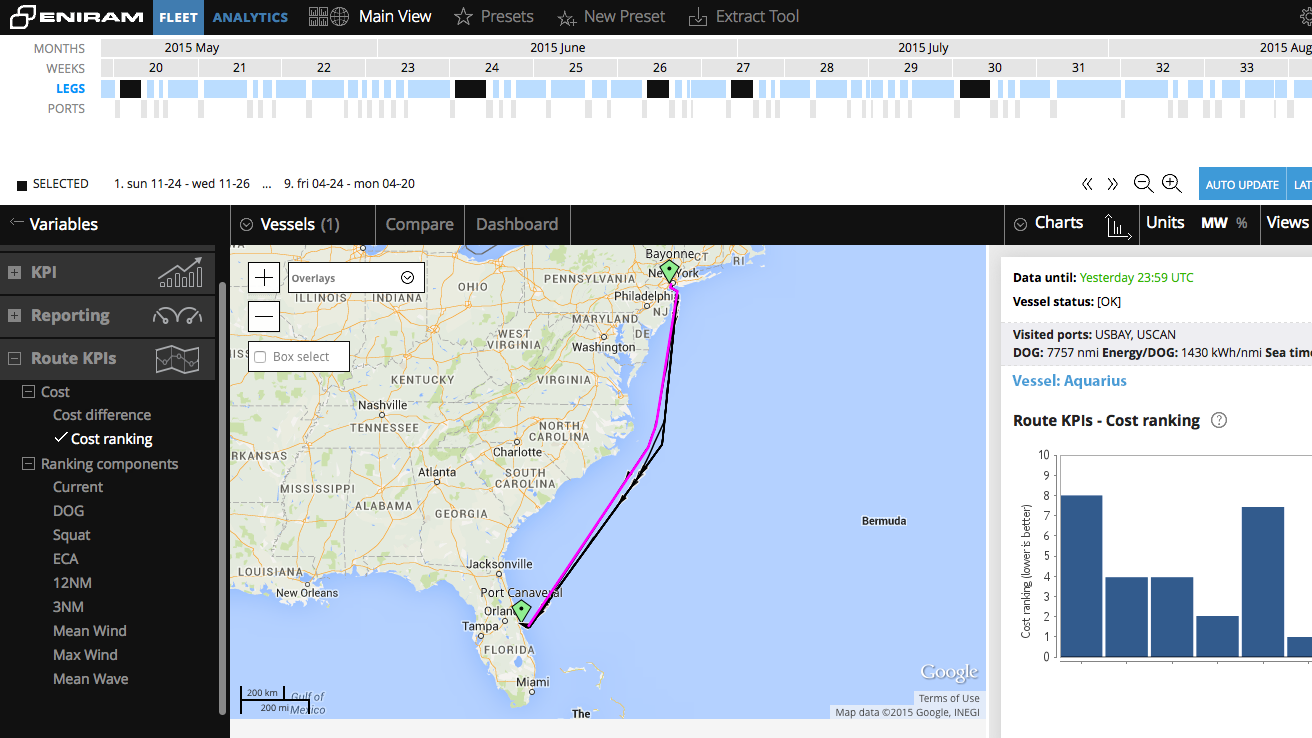The image size is (1312, 738).
Task: Open the Vessel: Aquarius link
Action: [x=1070, y=380]
